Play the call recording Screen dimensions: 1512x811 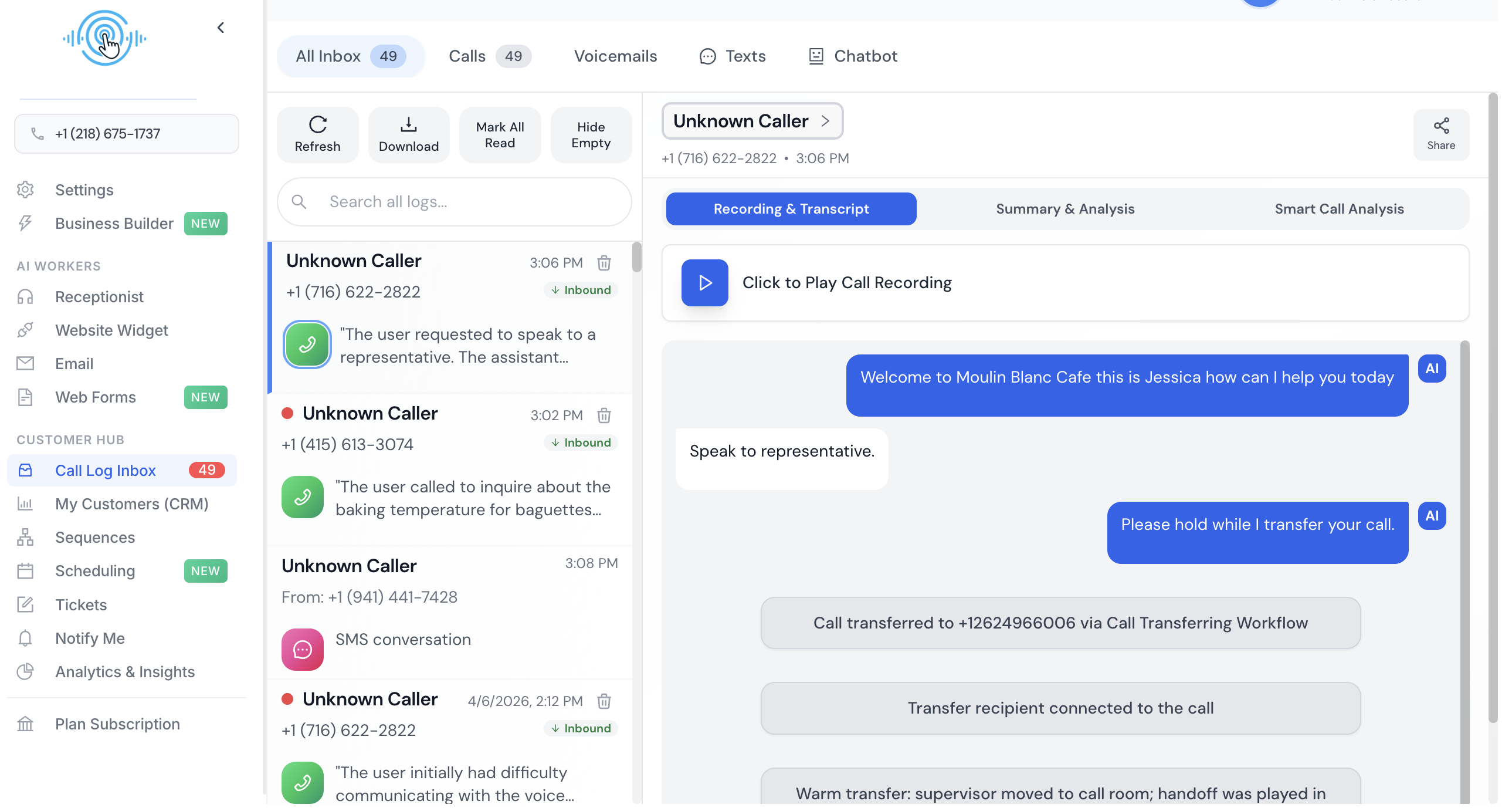704,282
